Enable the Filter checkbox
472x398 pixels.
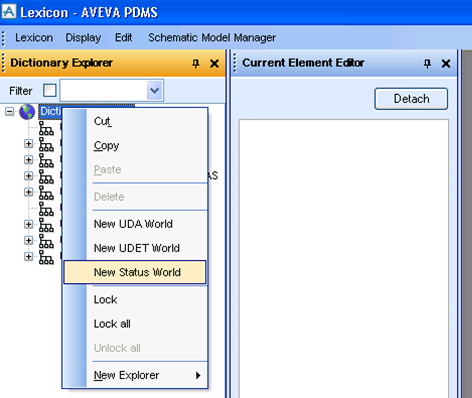[x=50, y=90]
